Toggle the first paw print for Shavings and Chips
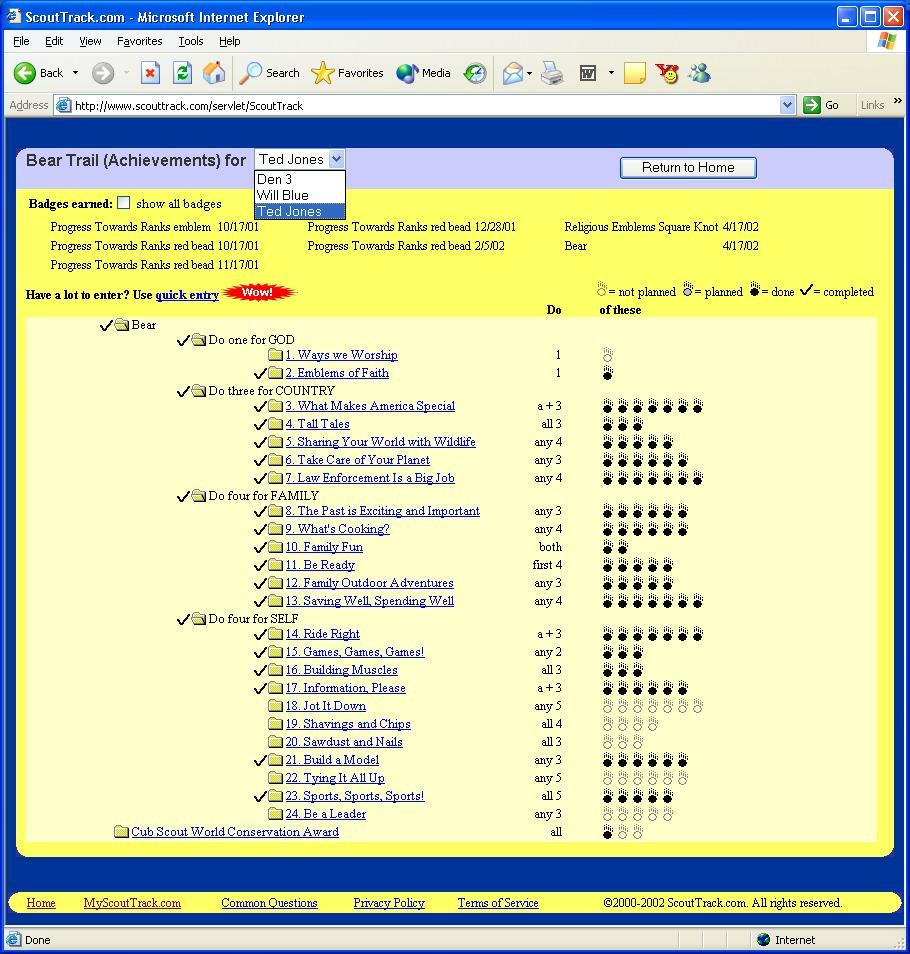 608,724
